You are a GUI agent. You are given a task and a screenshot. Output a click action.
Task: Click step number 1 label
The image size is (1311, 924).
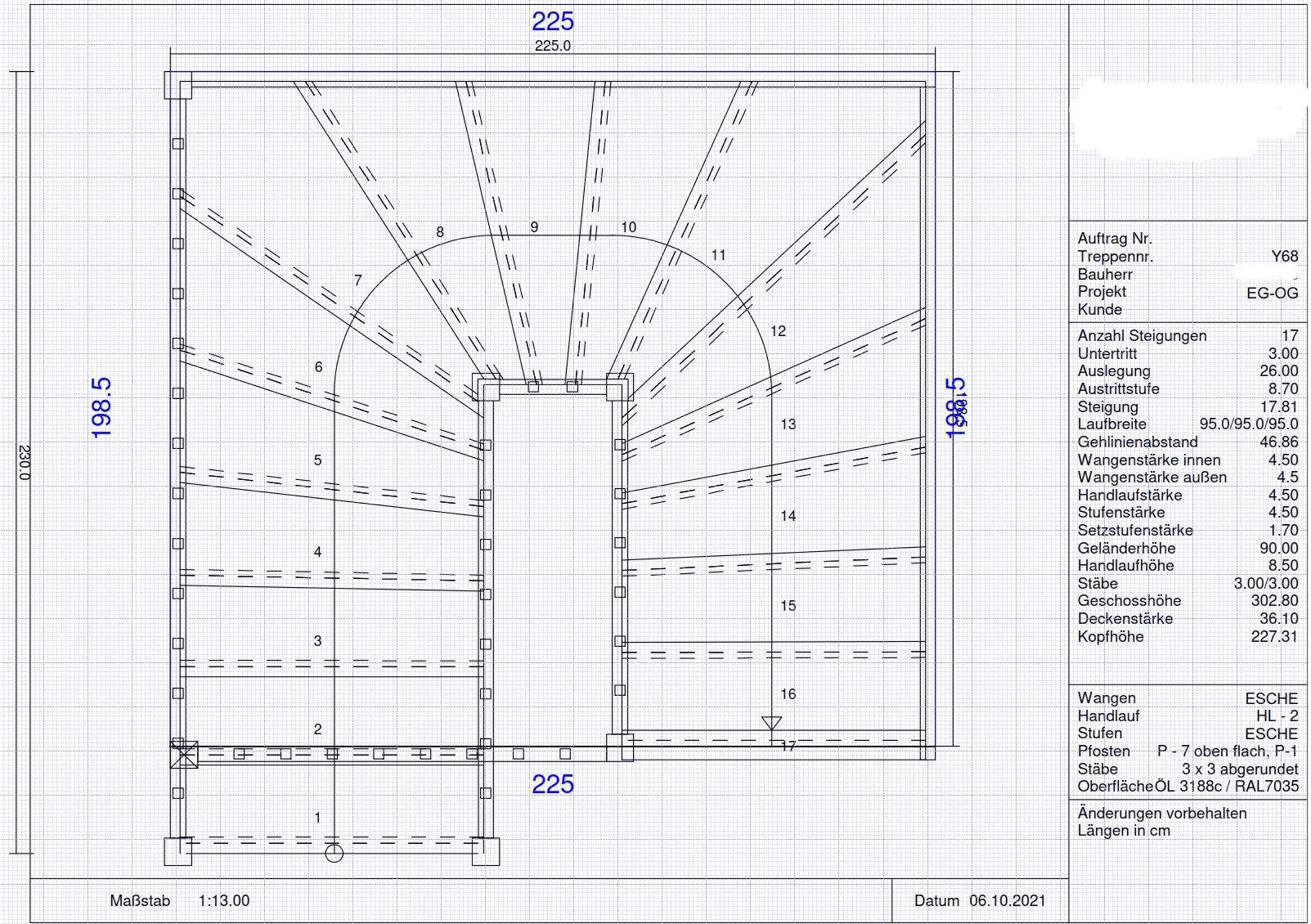[317, 818]
